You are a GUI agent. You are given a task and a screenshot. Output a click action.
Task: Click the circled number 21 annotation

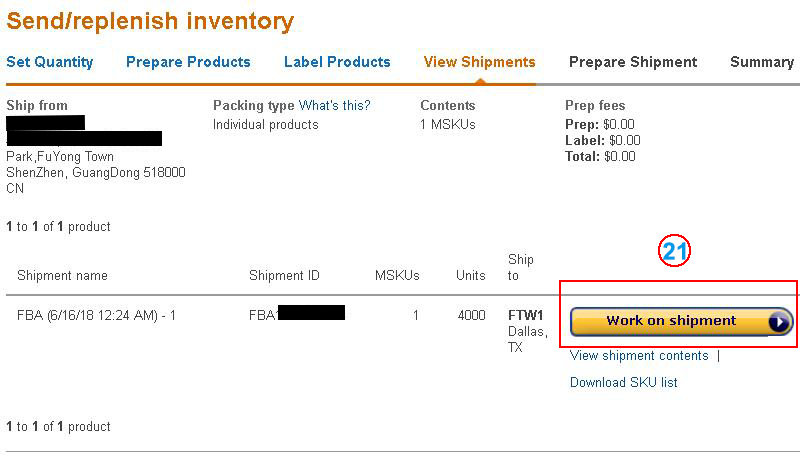676,253
